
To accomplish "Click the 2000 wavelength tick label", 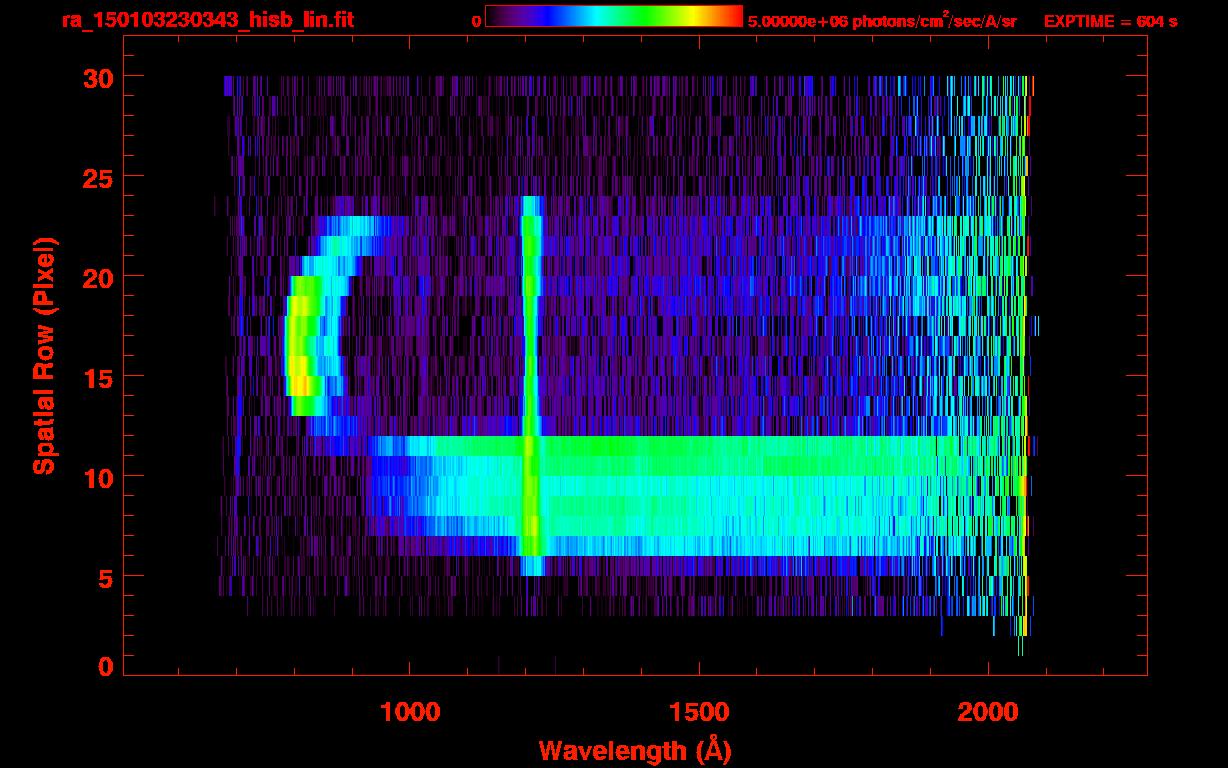I will 988,712.
